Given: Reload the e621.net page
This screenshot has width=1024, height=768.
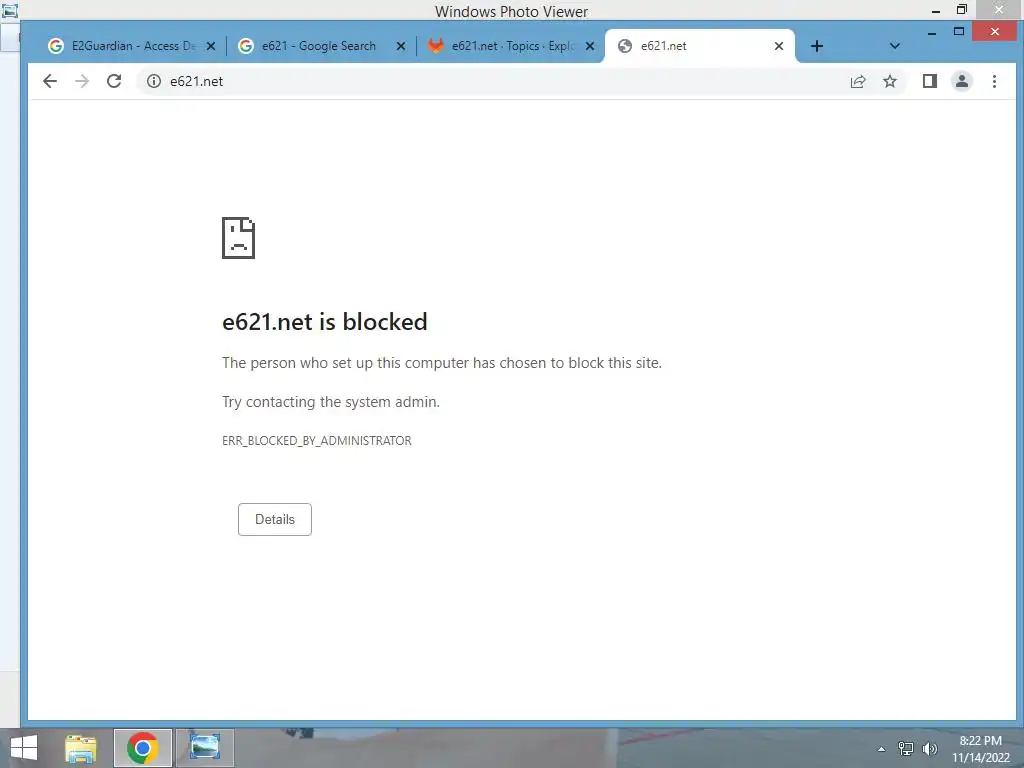Looking at the screenshot, I should [x=114, y=81].
